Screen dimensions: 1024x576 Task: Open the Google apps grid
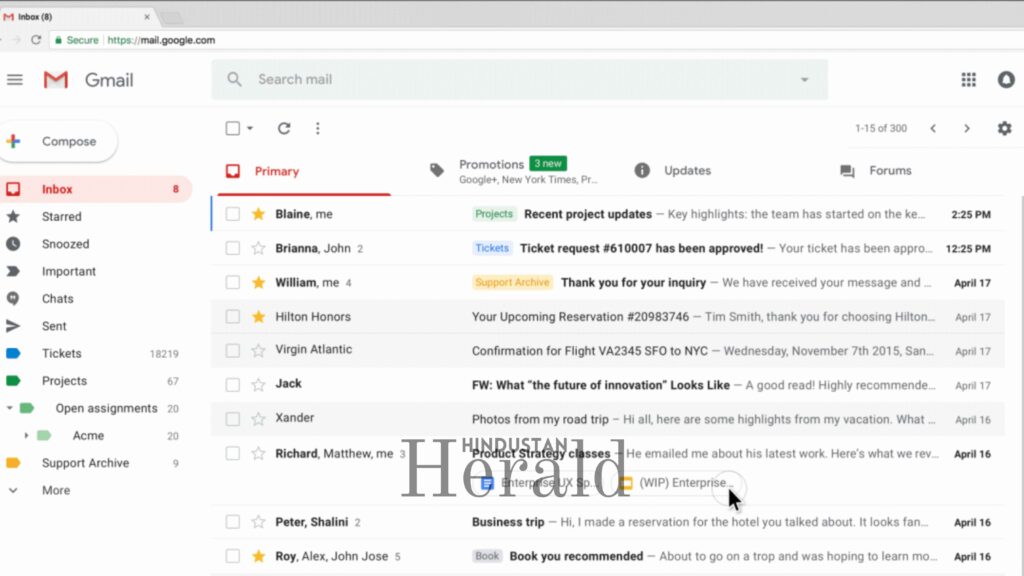968,80
